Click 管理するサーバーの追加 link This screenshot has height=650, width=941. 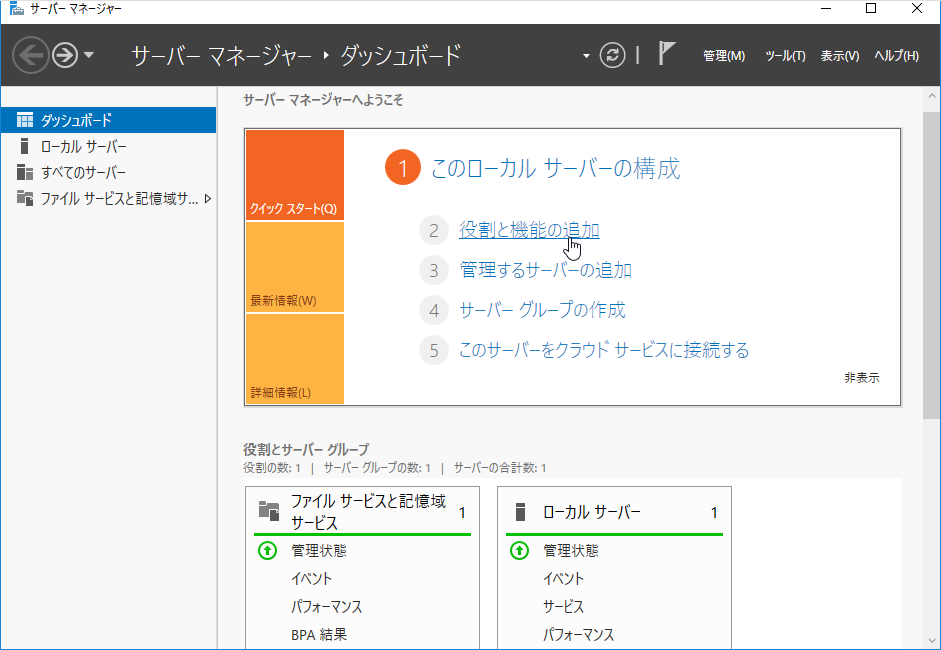545,270
